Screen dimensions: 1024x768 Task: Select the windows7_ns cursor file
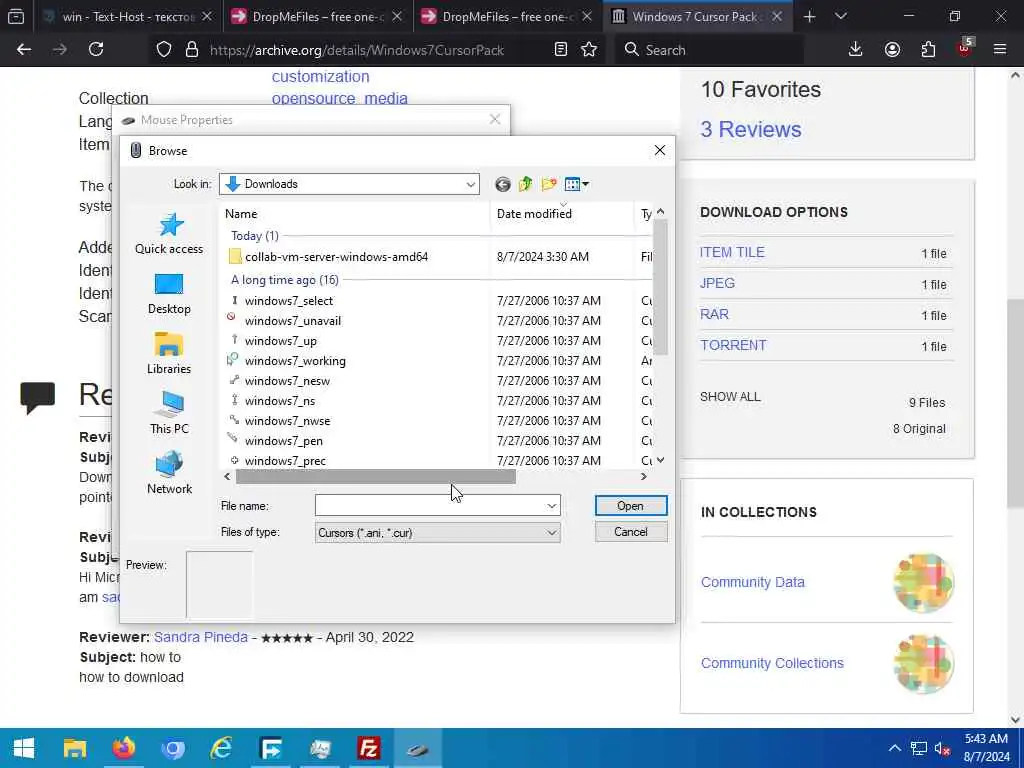(272, 401)
